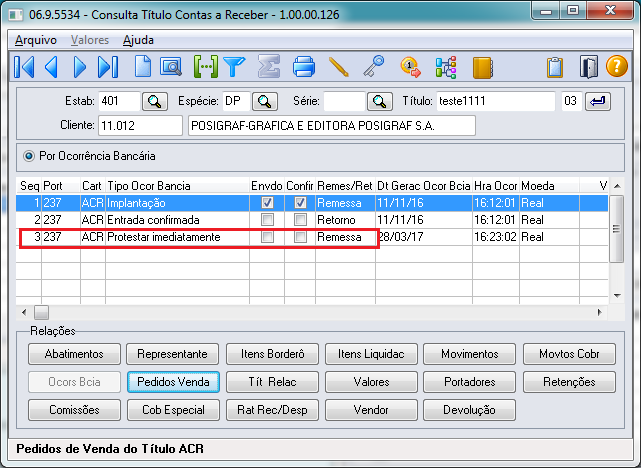Open the Valores menu
This screenshot has width=641, height=468.
pos(90,40)
